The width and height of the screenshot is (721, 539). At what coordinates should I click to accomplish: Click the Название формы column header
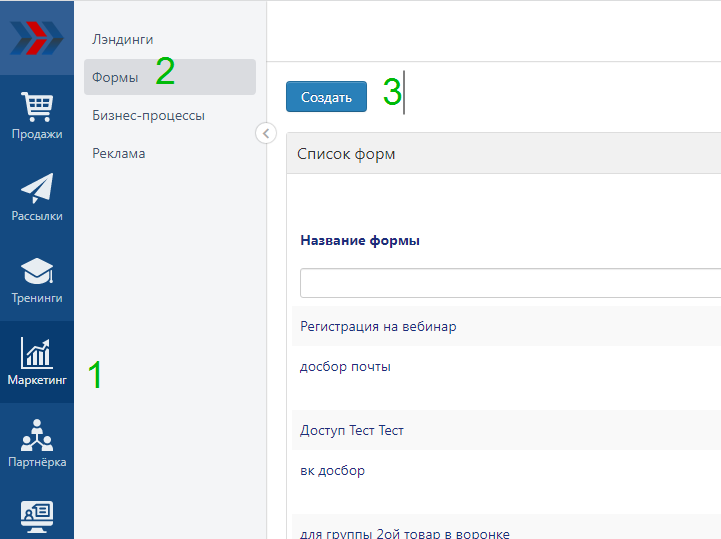(360, 240)
